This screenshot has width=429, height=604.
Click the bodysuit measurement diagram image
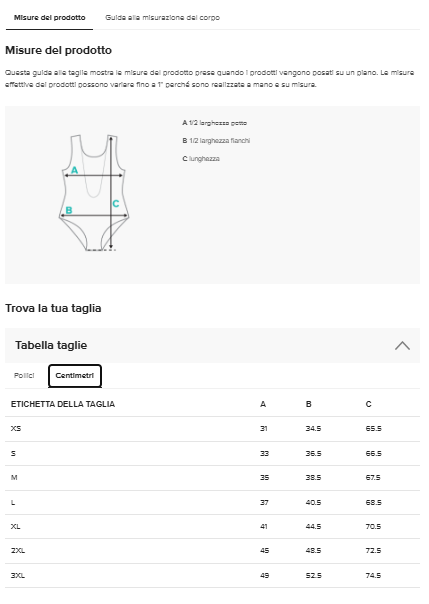click(94, 193)
